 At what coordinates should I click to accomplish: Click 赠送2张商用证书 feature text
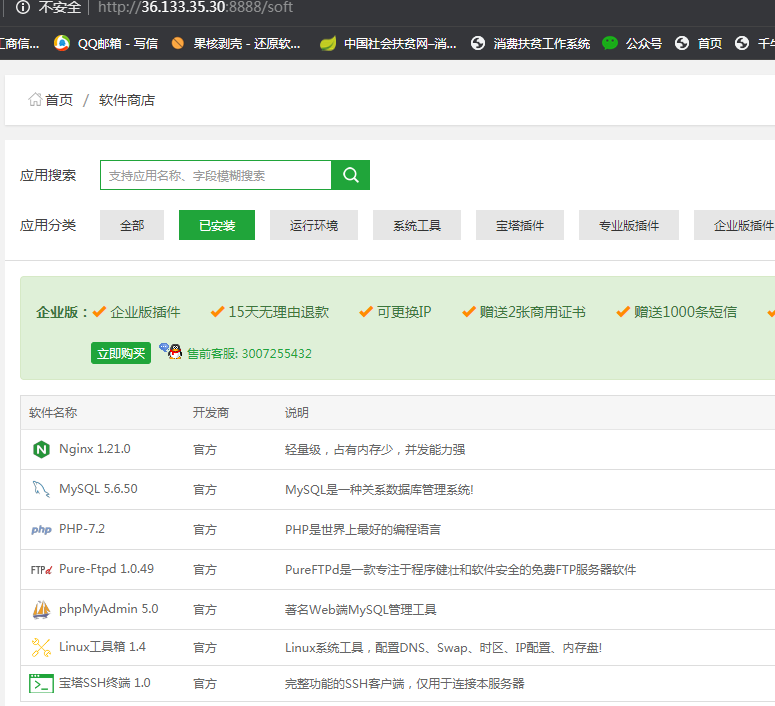pos(532,312)
